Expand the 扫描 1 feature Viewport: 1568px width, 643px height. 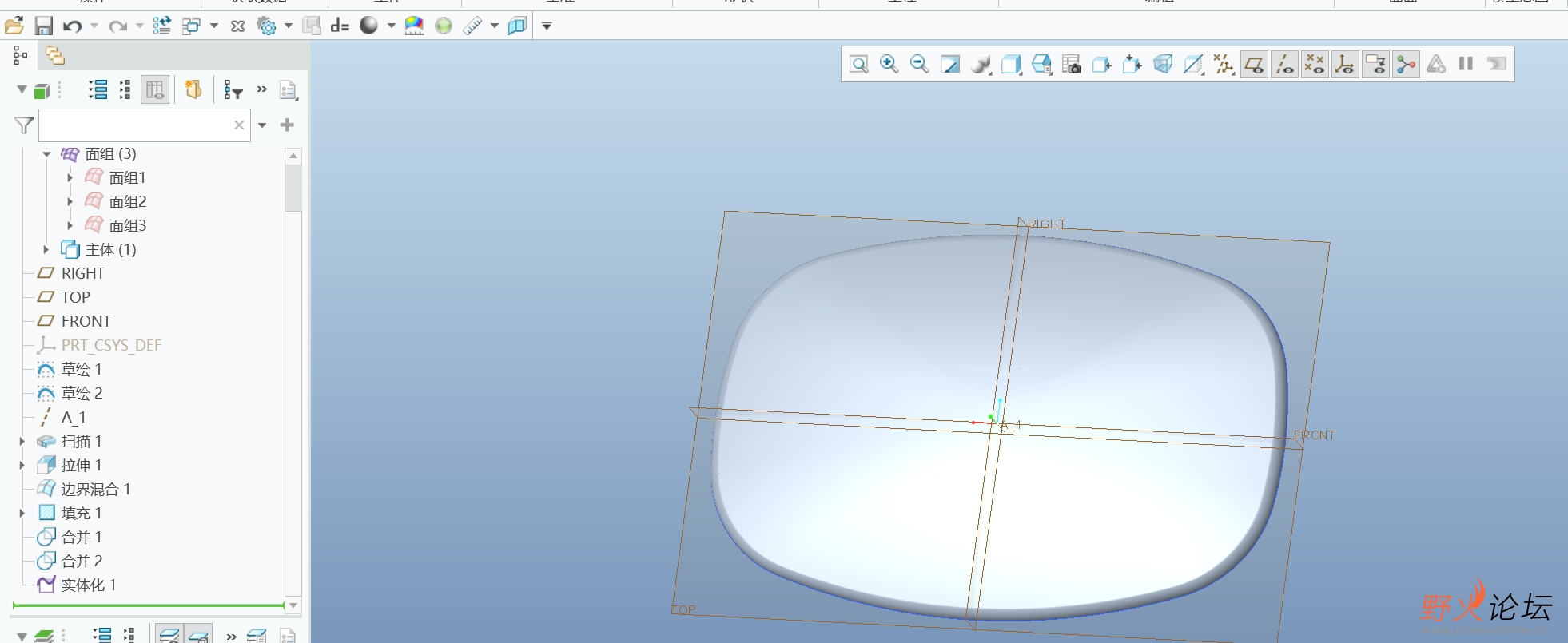pos(22,441)
